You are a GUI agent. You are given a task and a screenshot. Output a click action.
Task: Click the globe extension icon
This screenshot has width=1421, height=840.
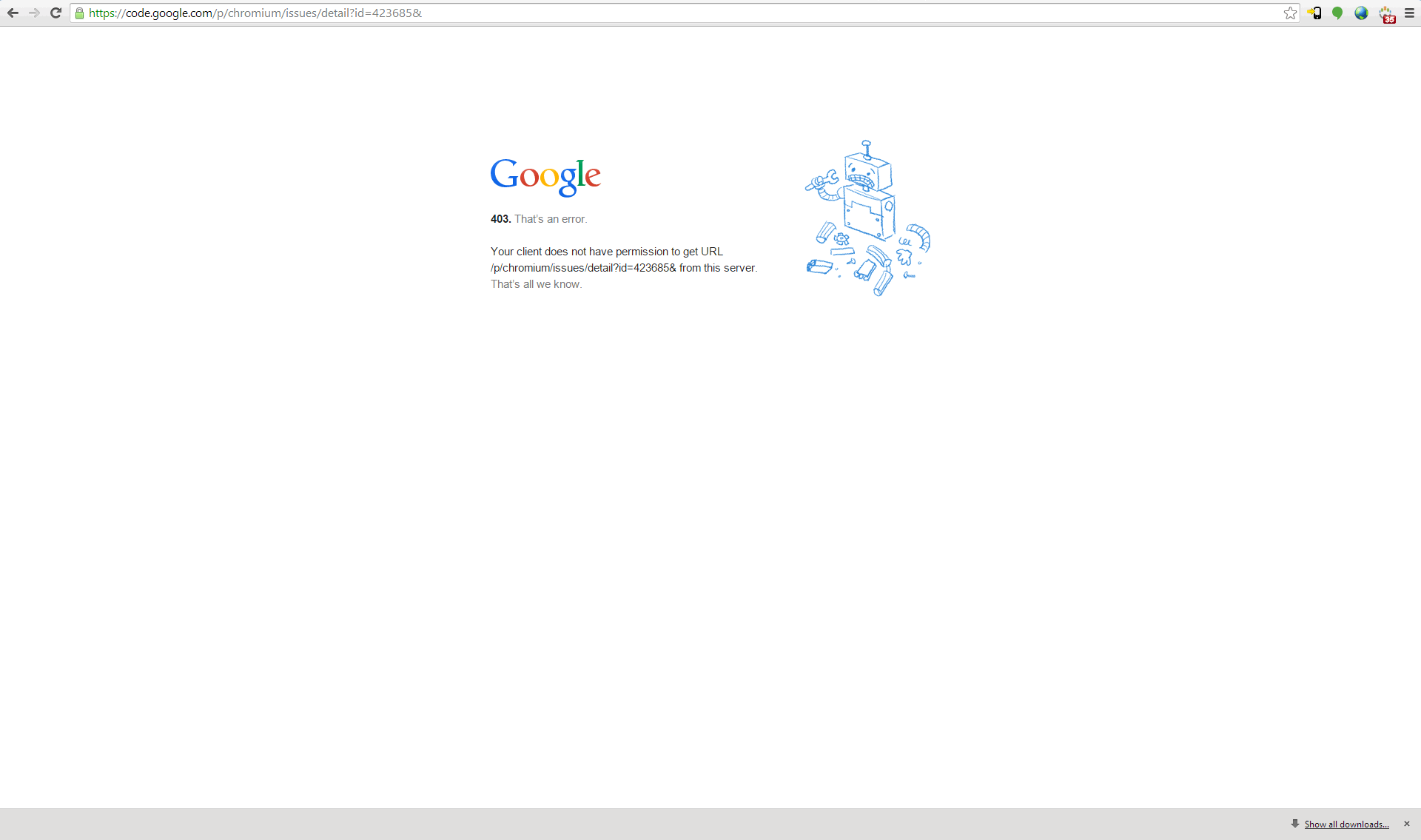point(1362,13)
